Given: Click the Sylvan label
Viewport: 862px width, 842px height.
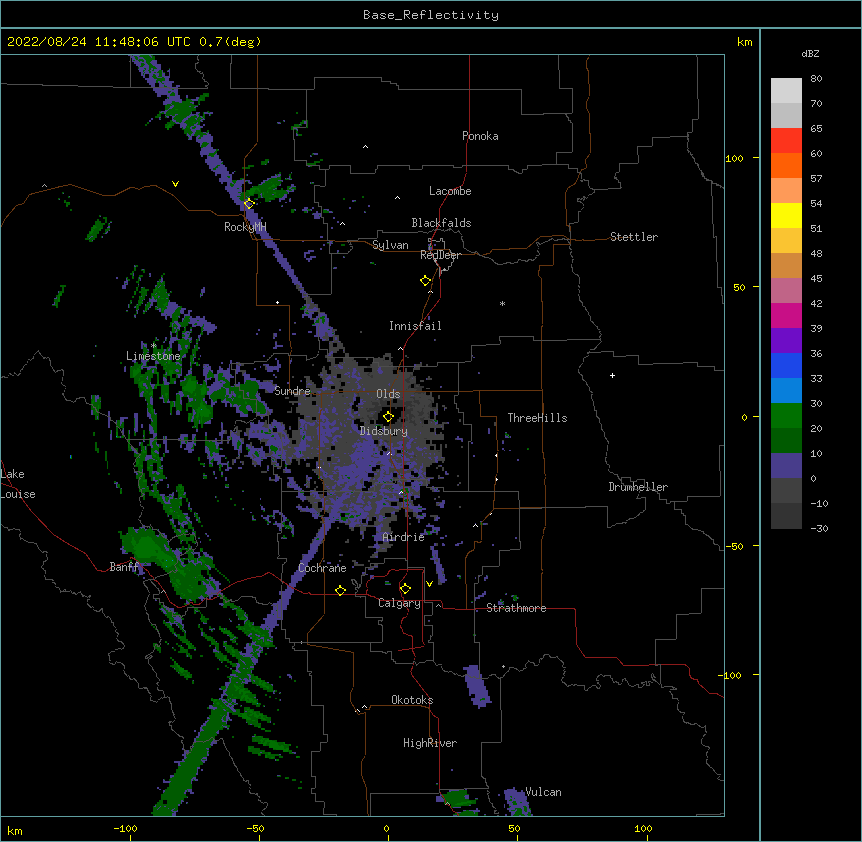Looking at the screenshot, I should [x=390, y=245].
